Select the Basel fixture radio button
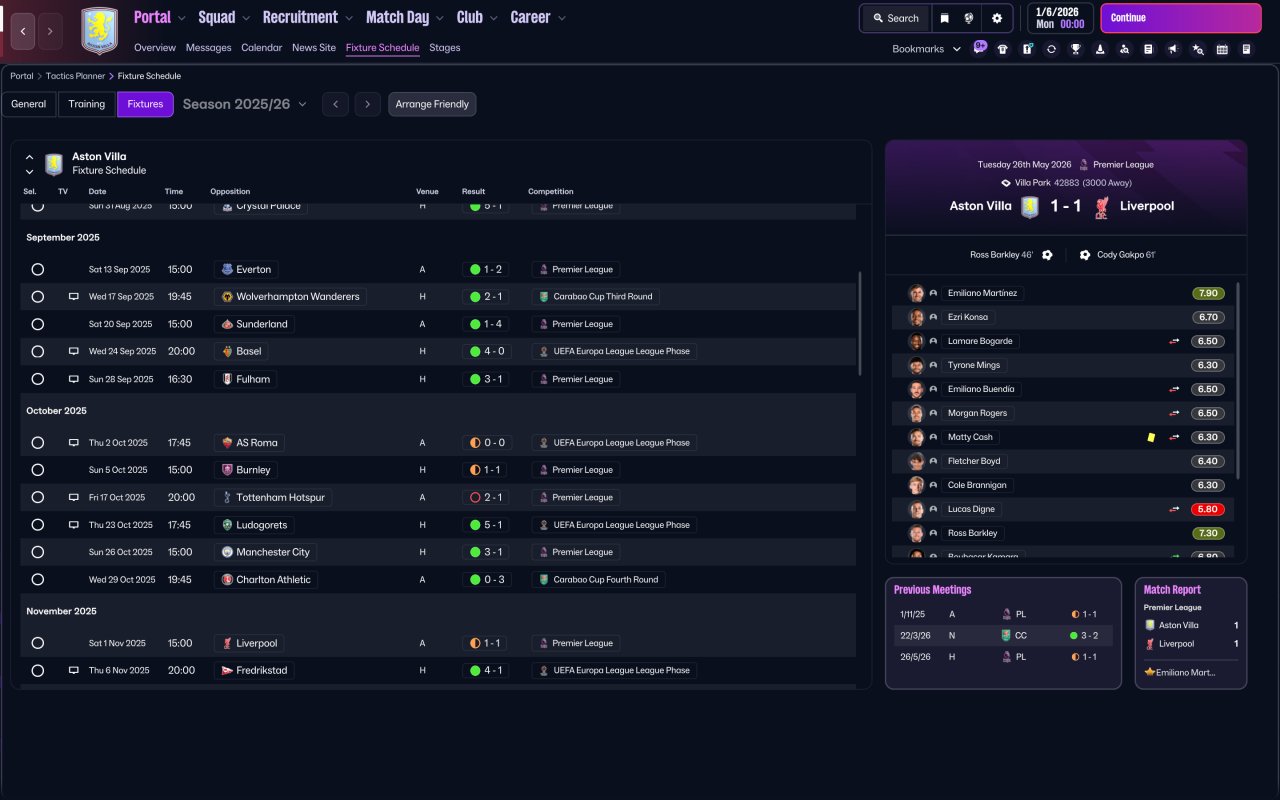 [37, 352]
